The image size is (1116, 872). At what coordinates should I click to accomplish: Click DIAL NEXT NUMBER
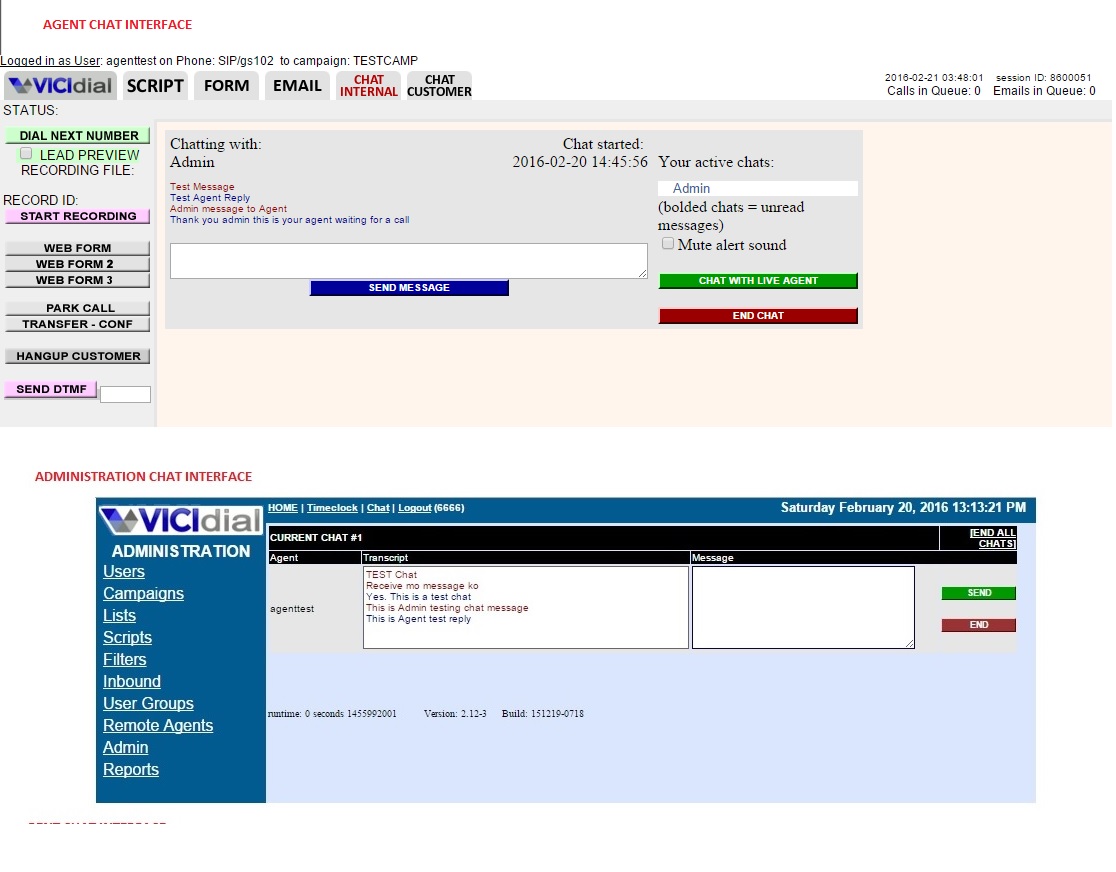(x=77, y=135)
